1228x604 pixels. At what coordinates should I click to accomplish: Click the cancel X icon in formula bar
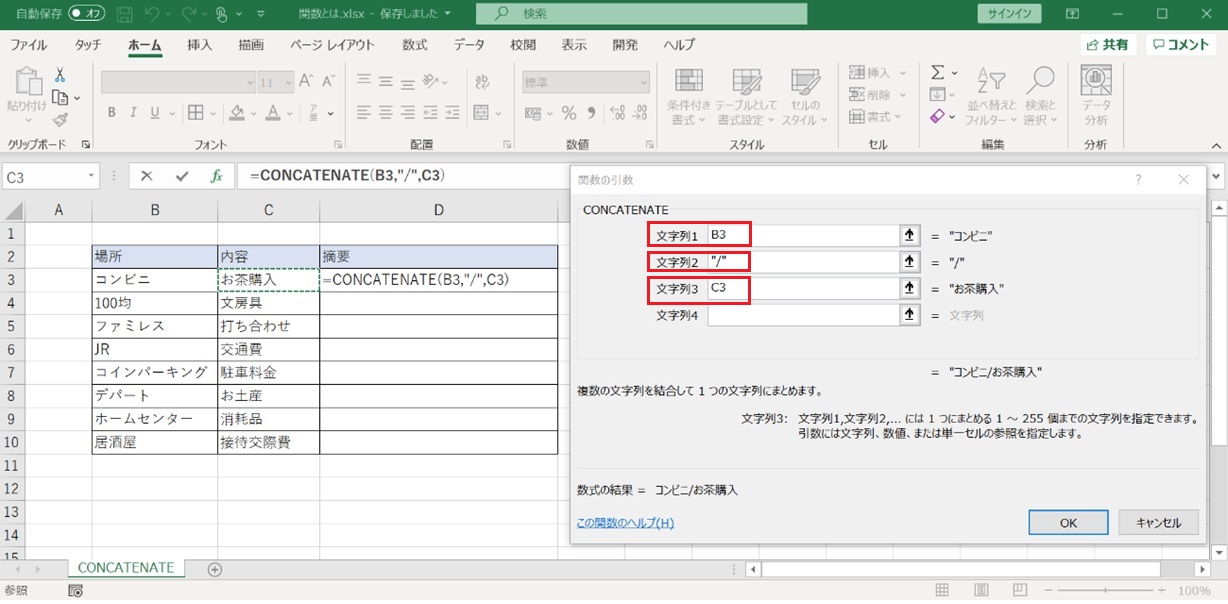(147, 176)
